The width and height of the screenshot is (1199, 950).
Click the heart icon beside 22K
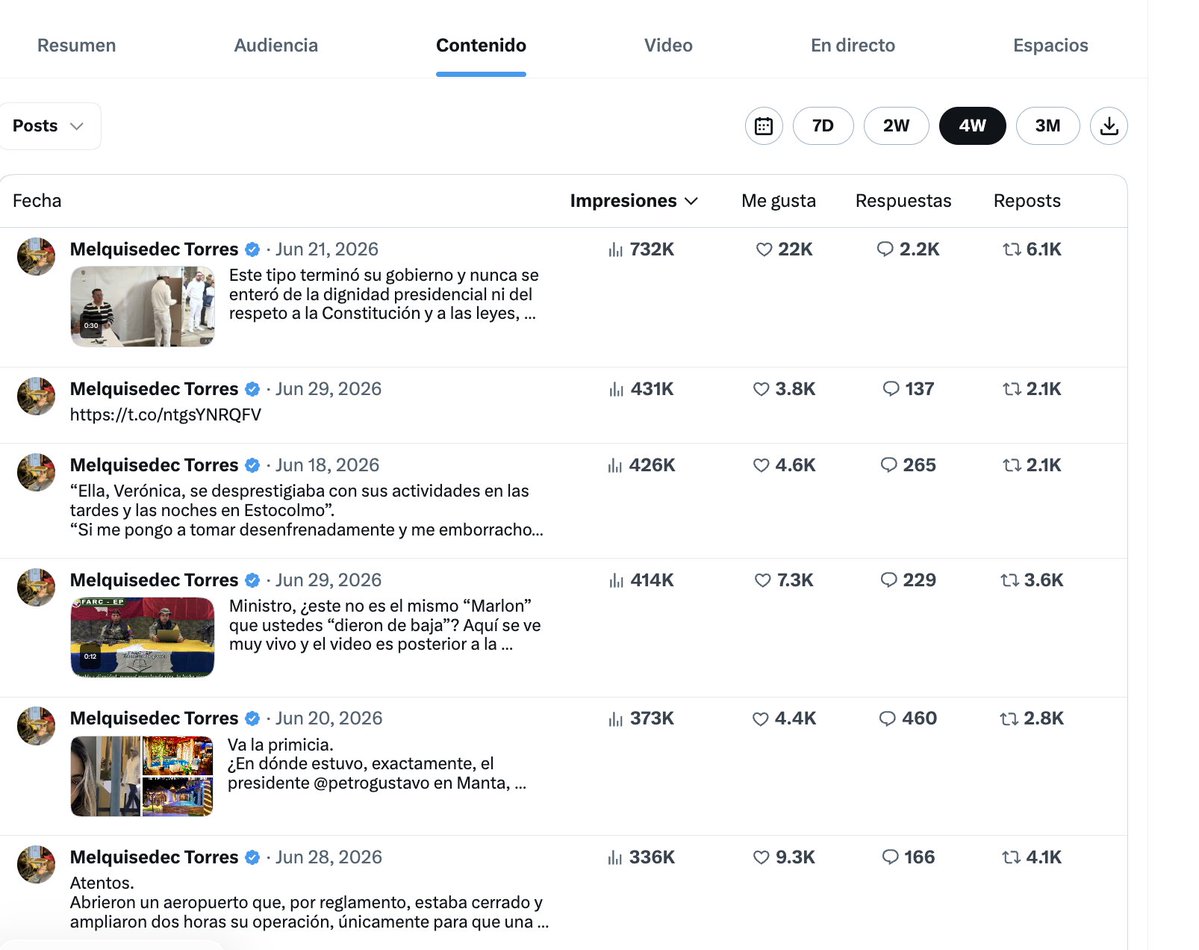[x=763, y=249]
